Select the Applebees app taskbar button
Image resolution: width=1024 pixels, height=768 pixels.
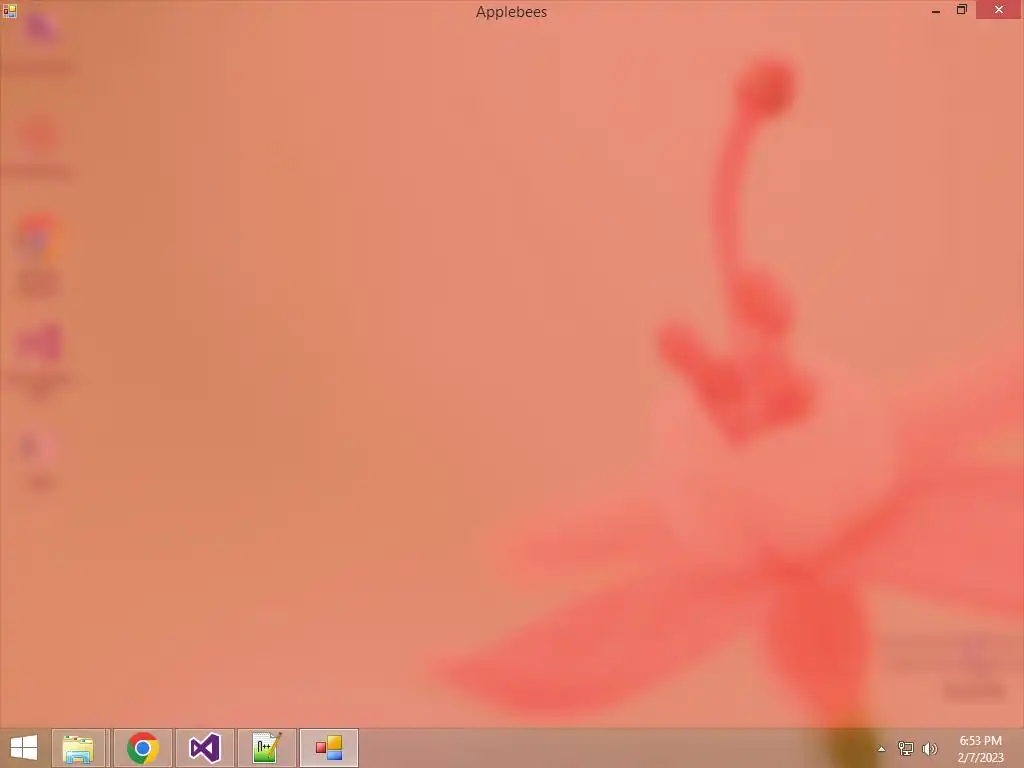click(328, 748)
